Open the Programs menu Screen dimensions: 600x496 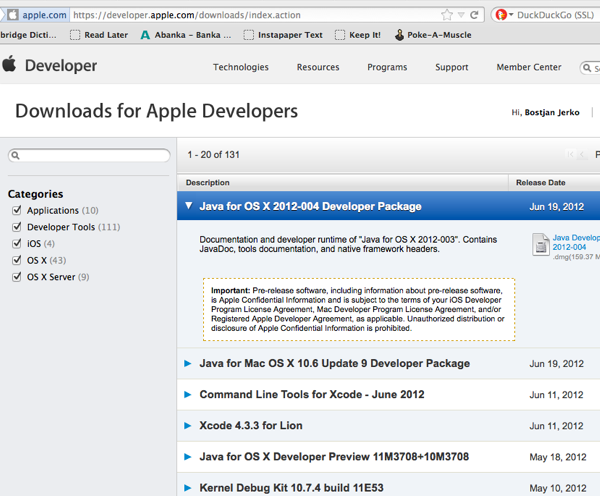(x=387, y=67)
